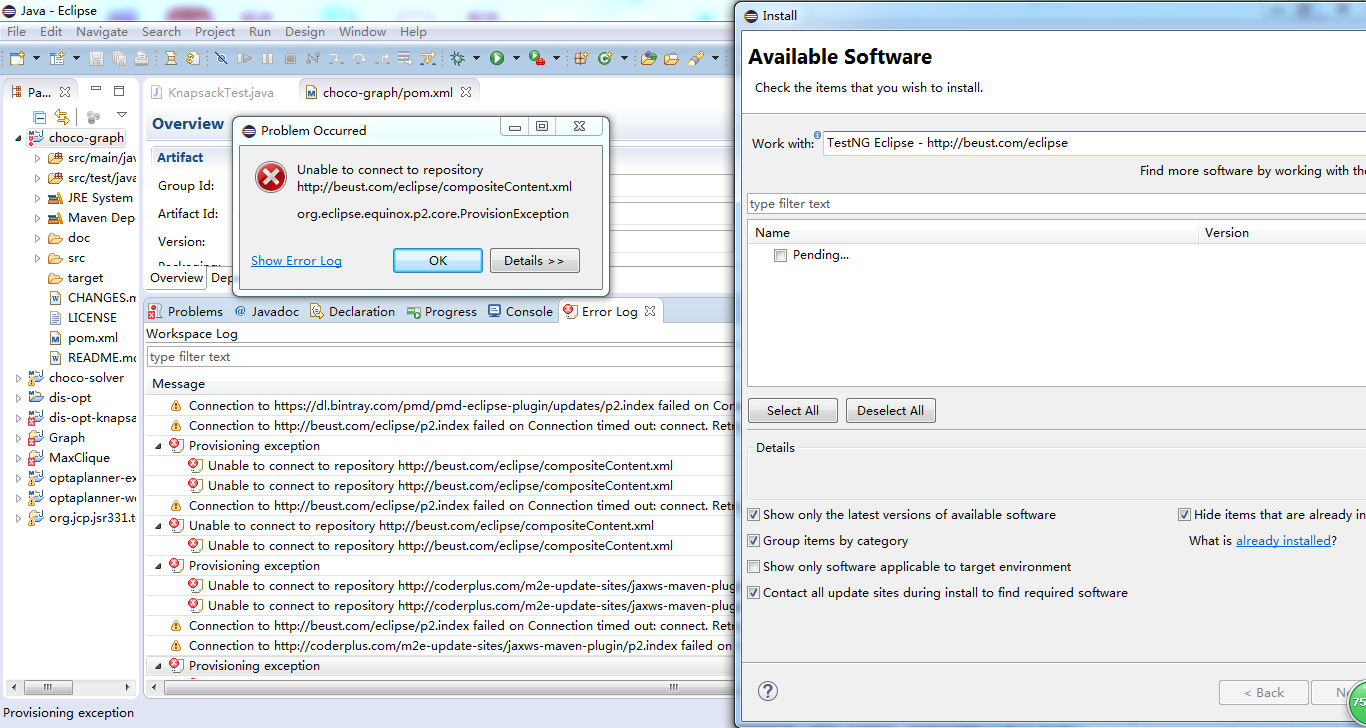Click Details >> button in error dialog
This screenshot has height=728, width=1366.
pos(534,260)
